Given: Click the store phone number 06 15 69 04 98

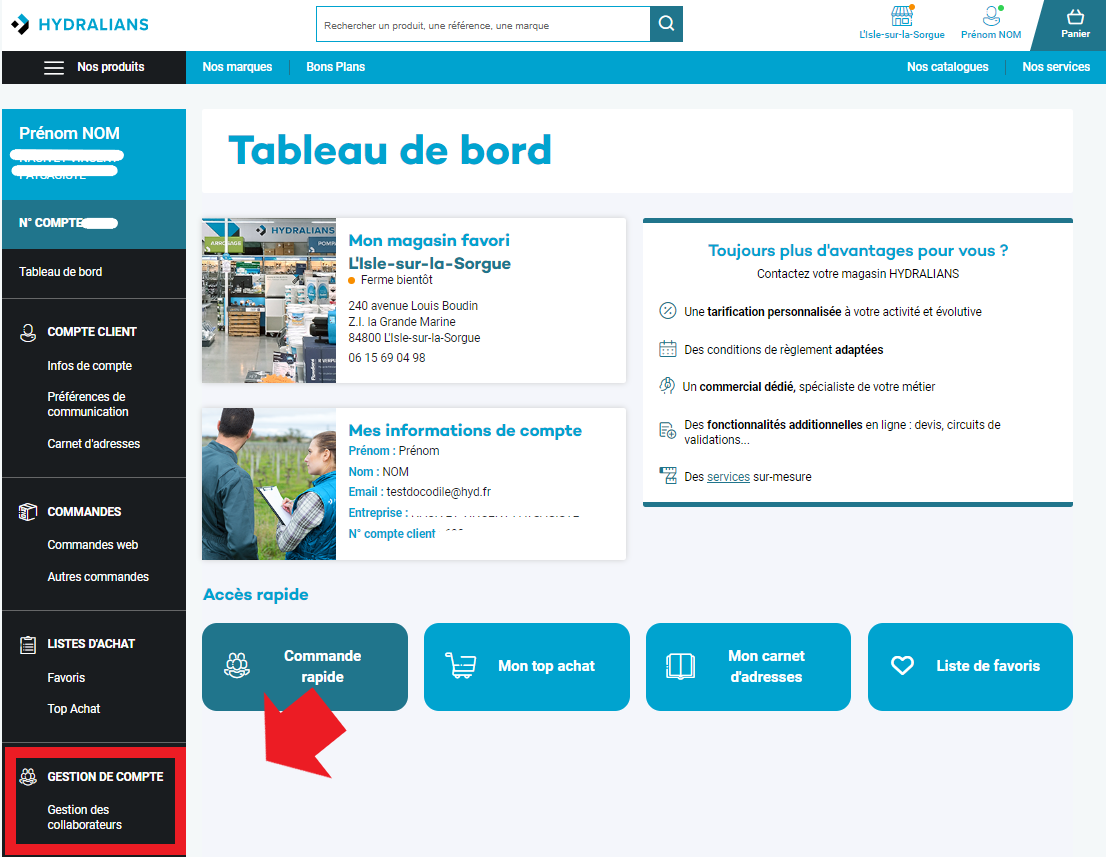Looking at the screenshot, I should pos(387,358).
